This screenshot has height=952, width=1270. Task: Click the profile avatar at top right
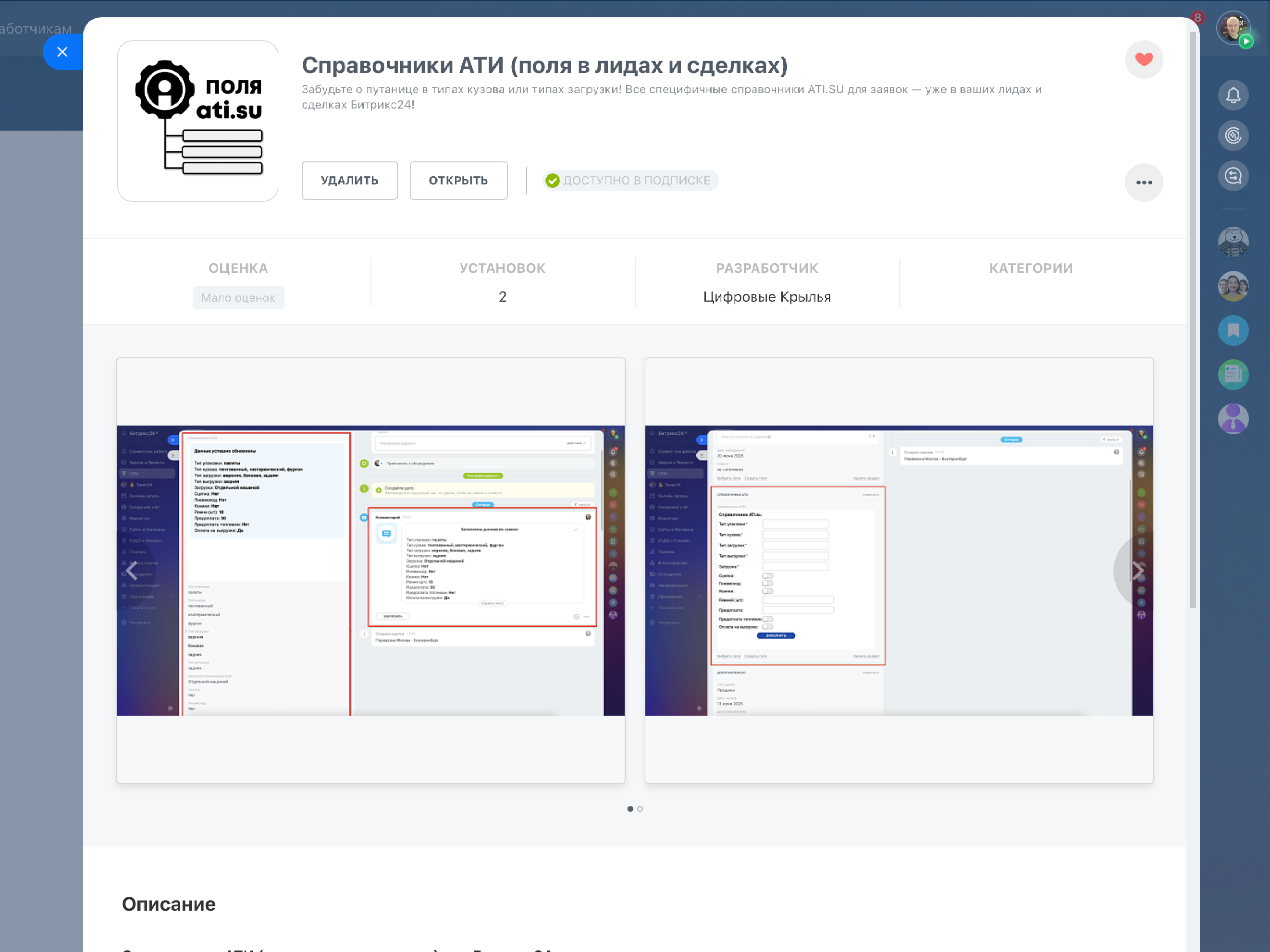pyautogui.click(x=1233, y=27)
